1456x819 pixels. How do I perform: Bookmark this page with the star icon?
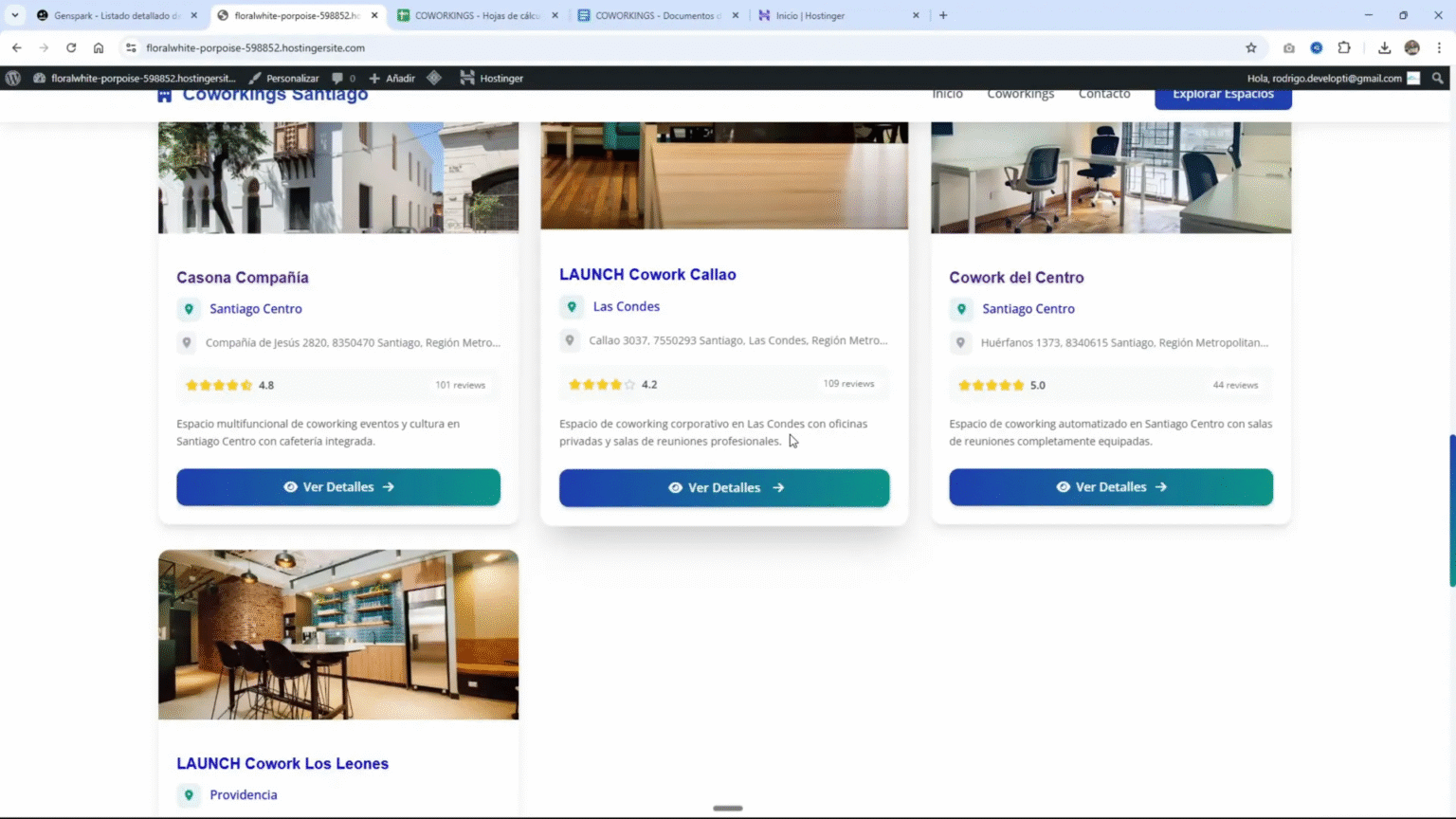1251,47
